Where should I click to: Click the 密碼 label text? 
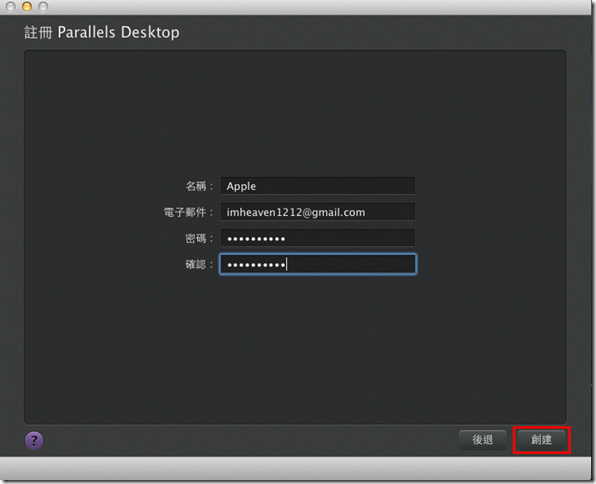tap(195, 238)
